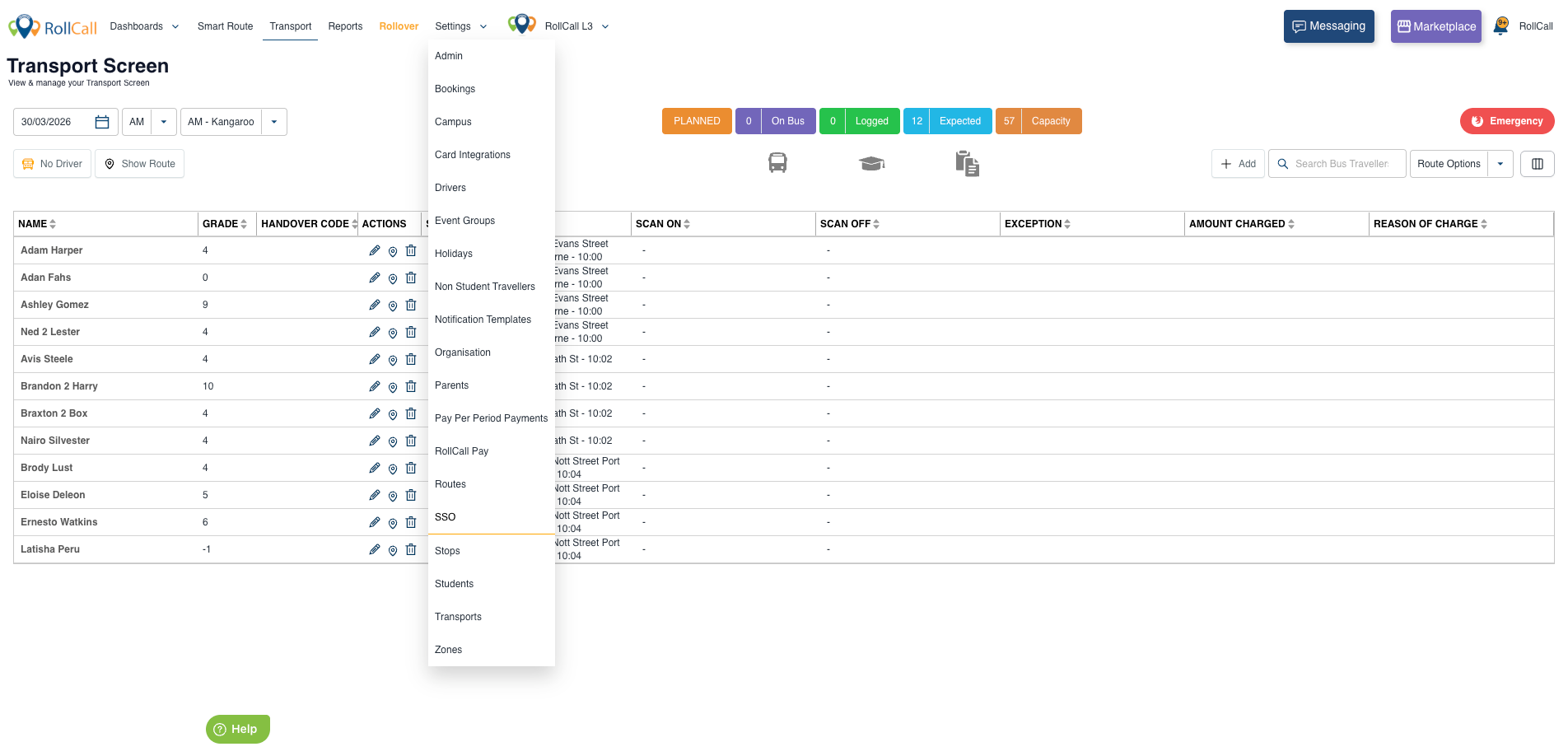Edit Latisha Peru with pencil icon
The image size is (1568, 756).
(x=375, y=549)
